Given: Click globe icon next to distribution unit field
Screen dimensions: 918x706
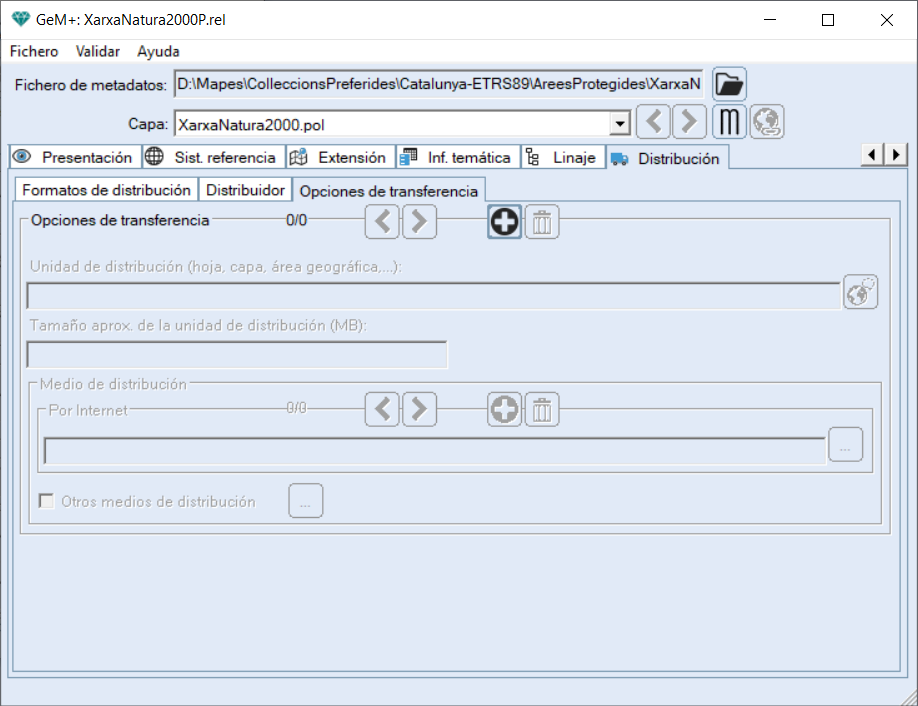Looking at the screenshot, I should (860, 293).
